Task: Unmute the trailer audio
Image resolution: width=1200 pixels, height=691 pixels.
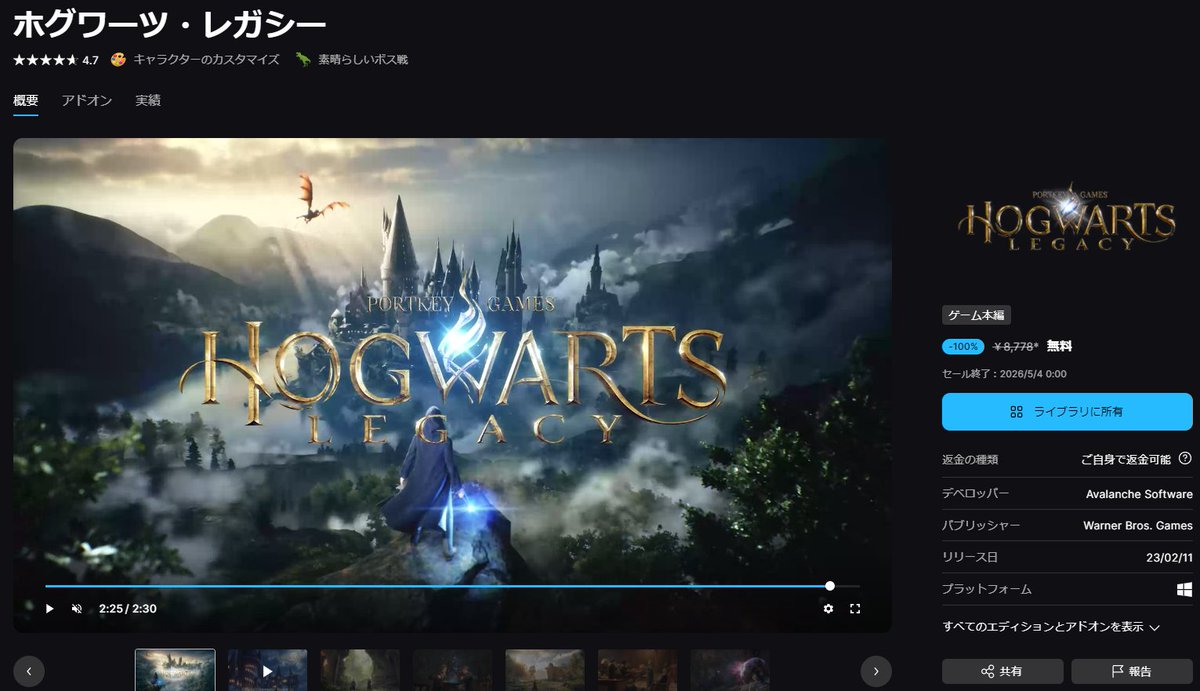Action: click(x=77, y=608)
